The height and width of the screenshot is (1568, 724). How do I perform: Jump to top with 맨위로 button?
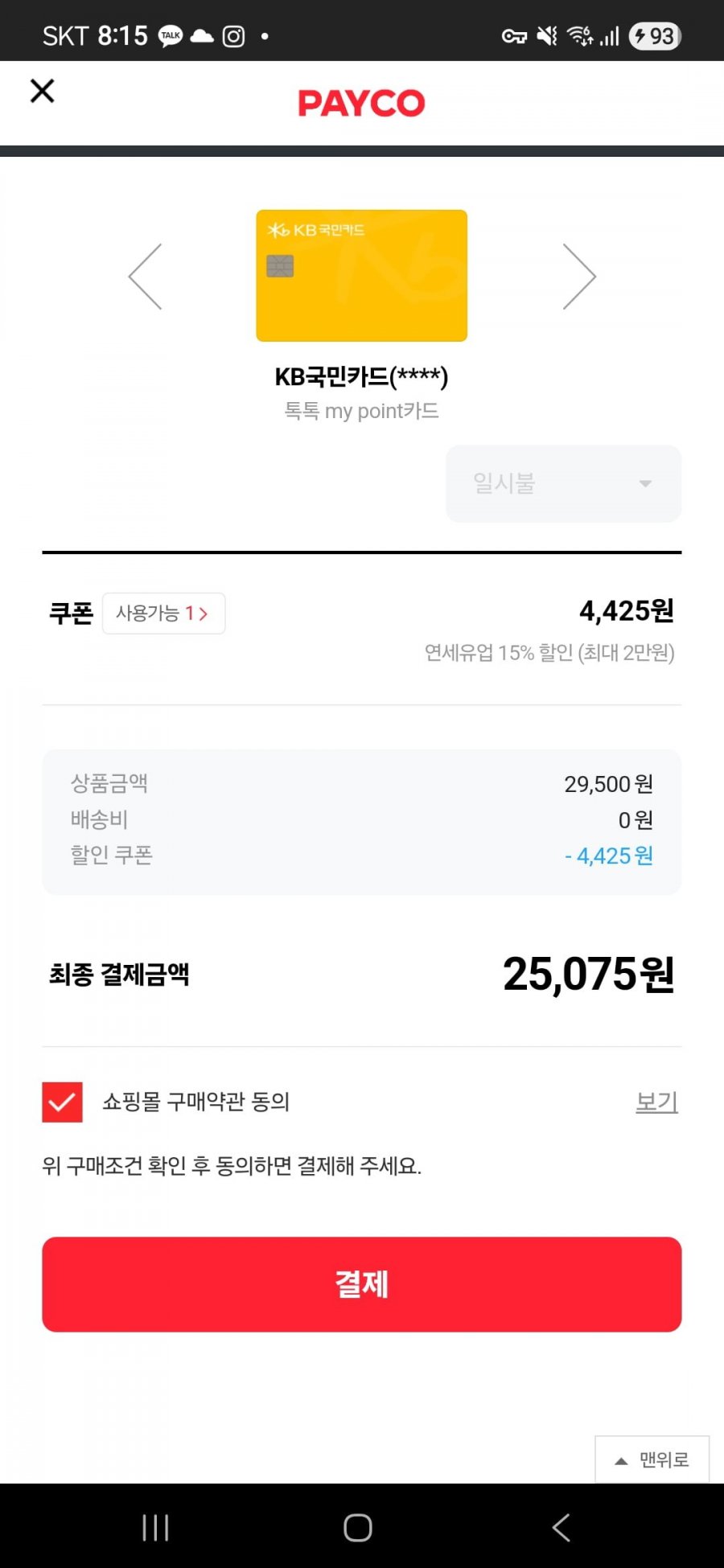point(652,1459)
